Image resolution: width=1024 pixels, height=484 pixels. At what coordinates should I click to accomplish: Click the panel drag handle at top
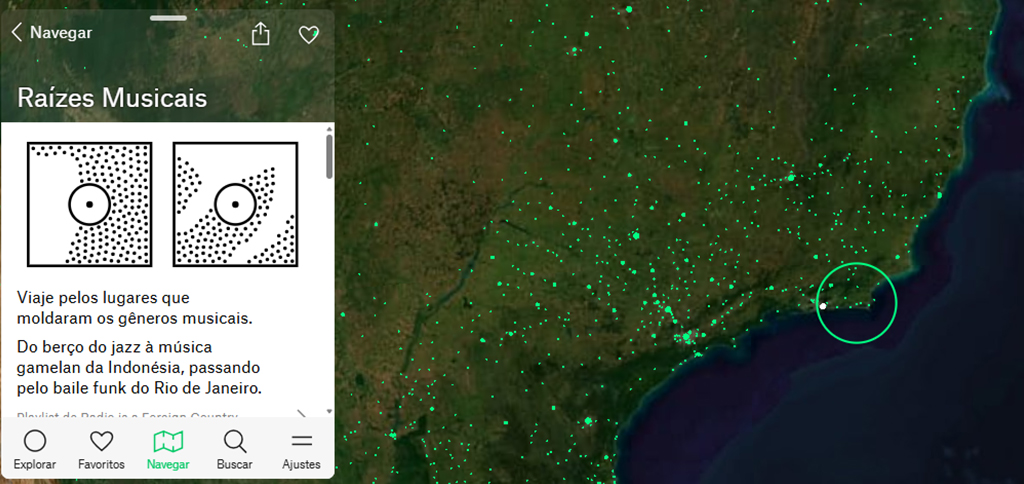coord(167,18)
